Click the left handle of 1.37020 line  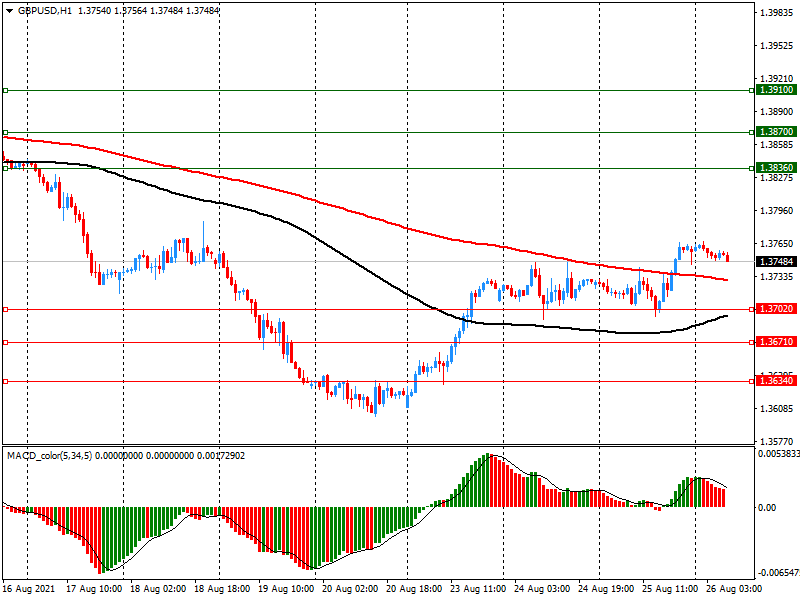[6, 309]
